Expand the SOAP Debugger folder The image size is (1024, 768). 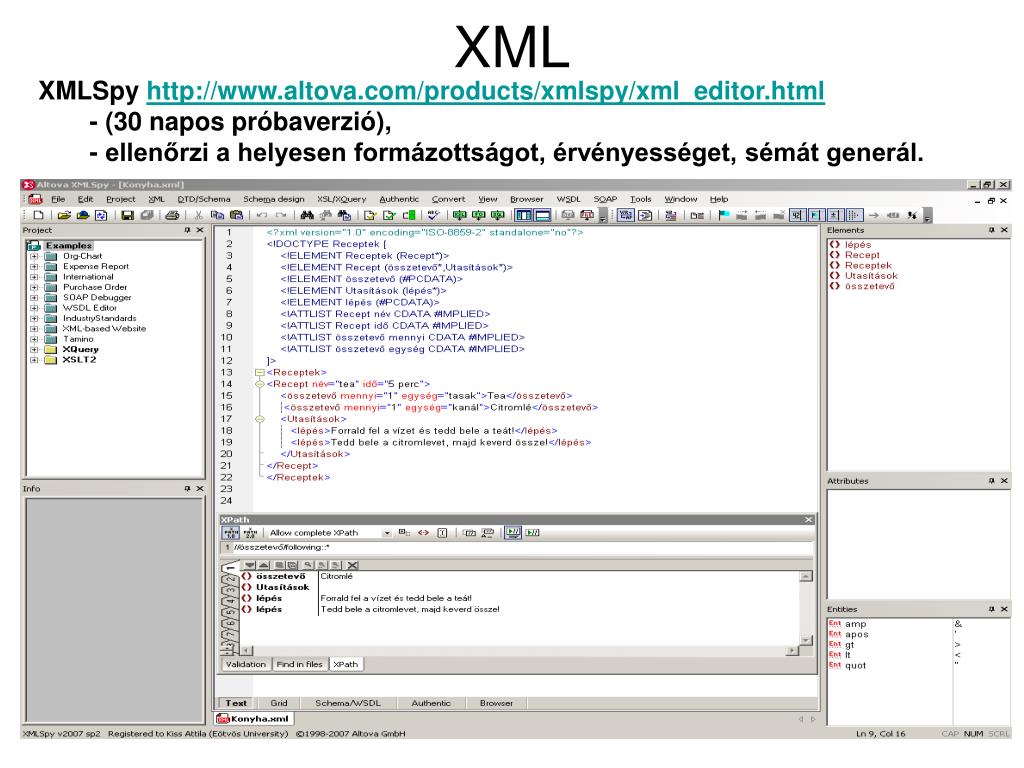[x=33, y=298]
